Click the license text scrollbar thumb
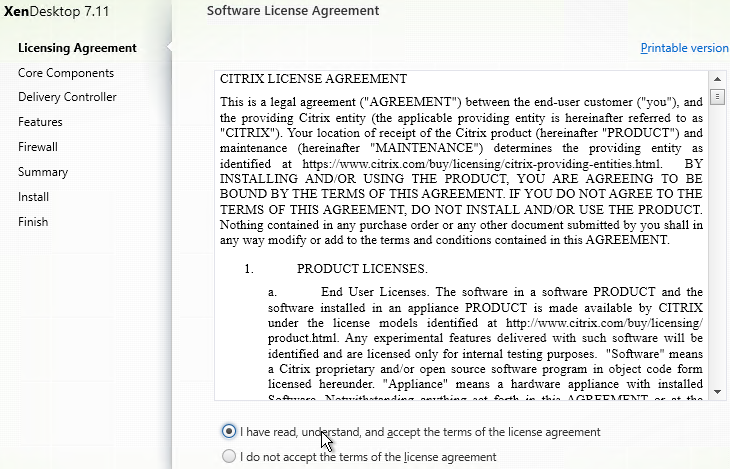Screen dimensions: 730x469 coord(717,96)
